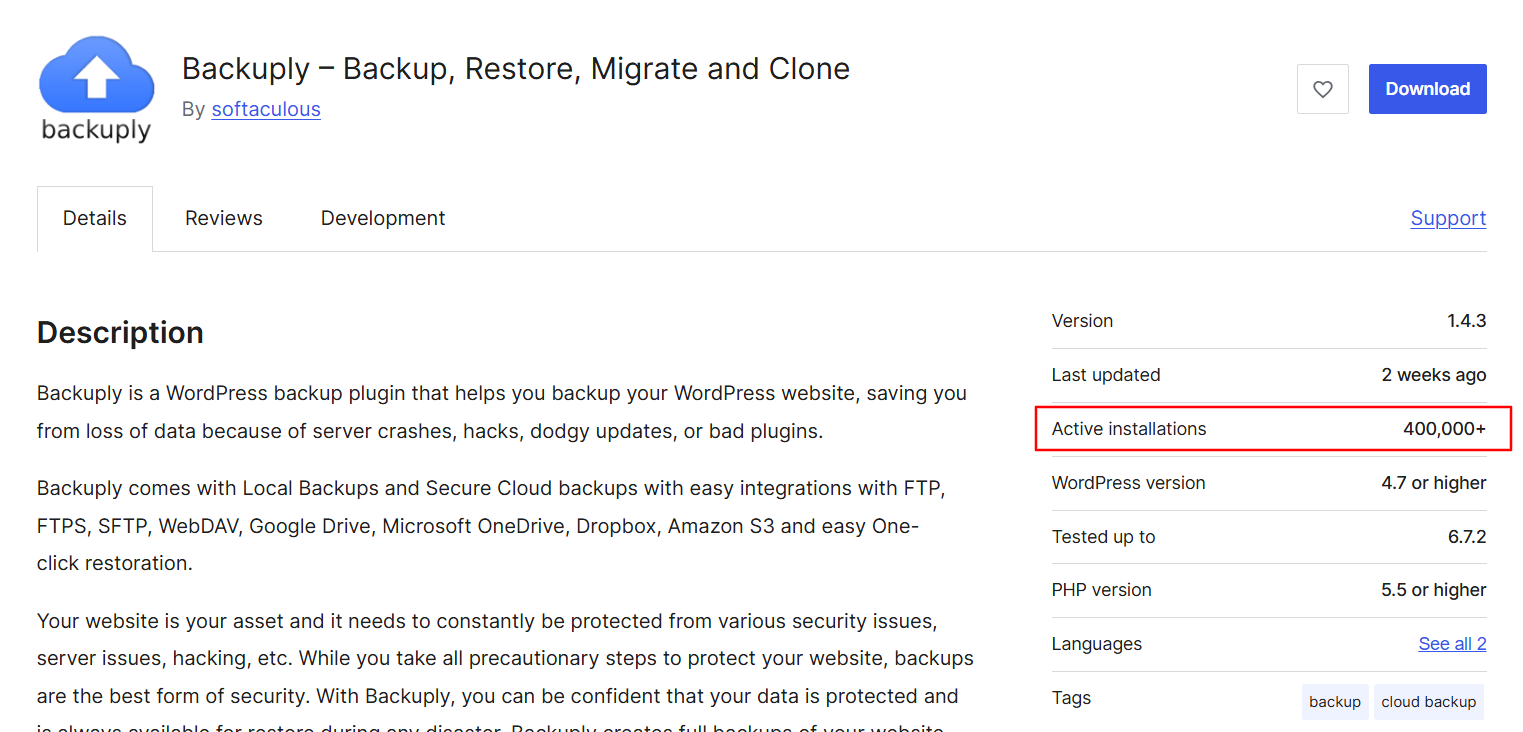The width and height of the screenshot is (1523, 732).
Task: Select the backup tag
Action: tap(1335, 702)
